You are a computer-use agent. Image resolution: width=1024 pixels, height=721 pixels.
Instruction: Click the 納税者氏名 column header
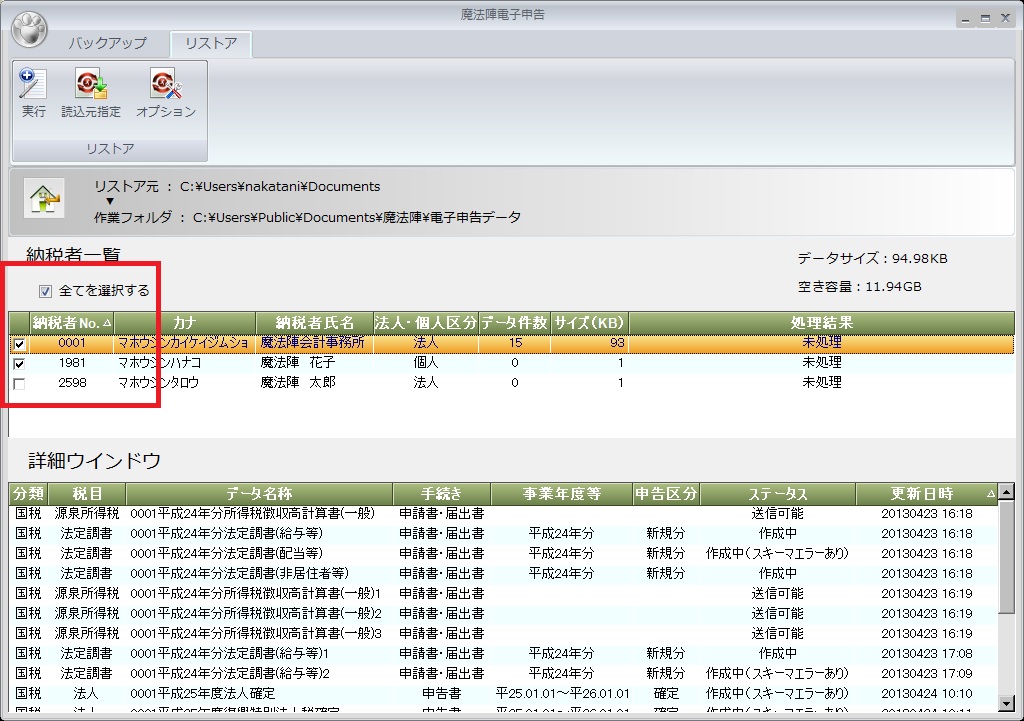[x=315, y=322]
